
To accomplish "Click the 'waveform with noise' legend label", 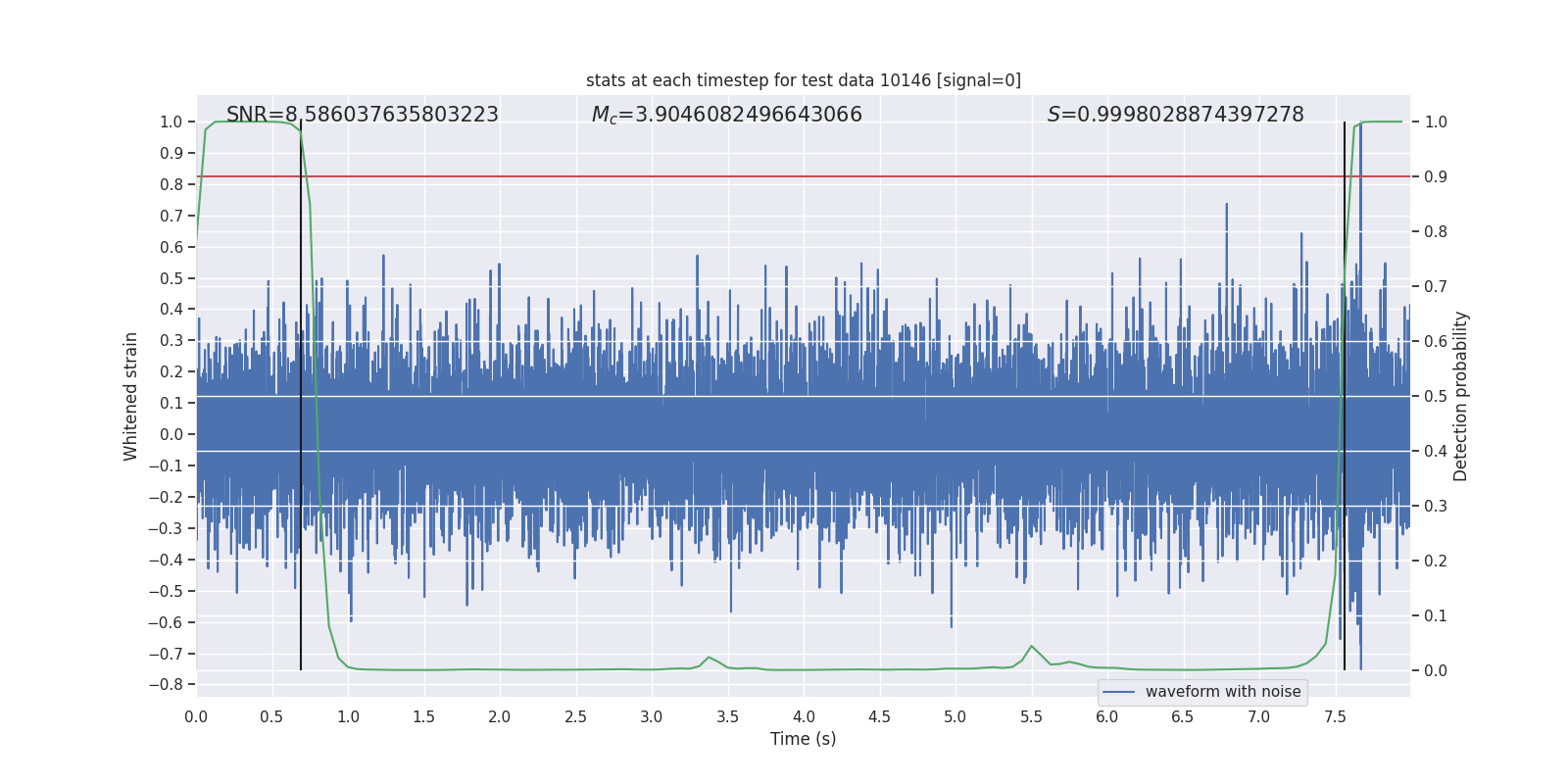I will coord(1222,692).
